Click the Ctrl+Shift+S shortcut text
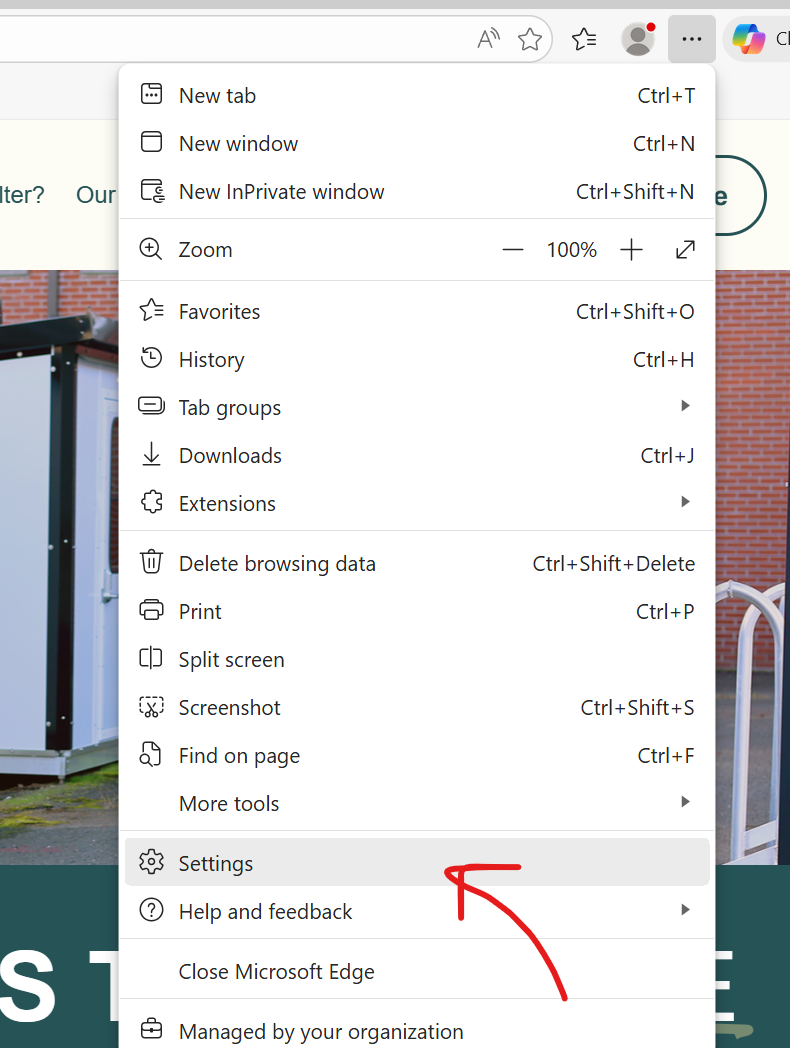790x1048 pixels. [637, 707]
